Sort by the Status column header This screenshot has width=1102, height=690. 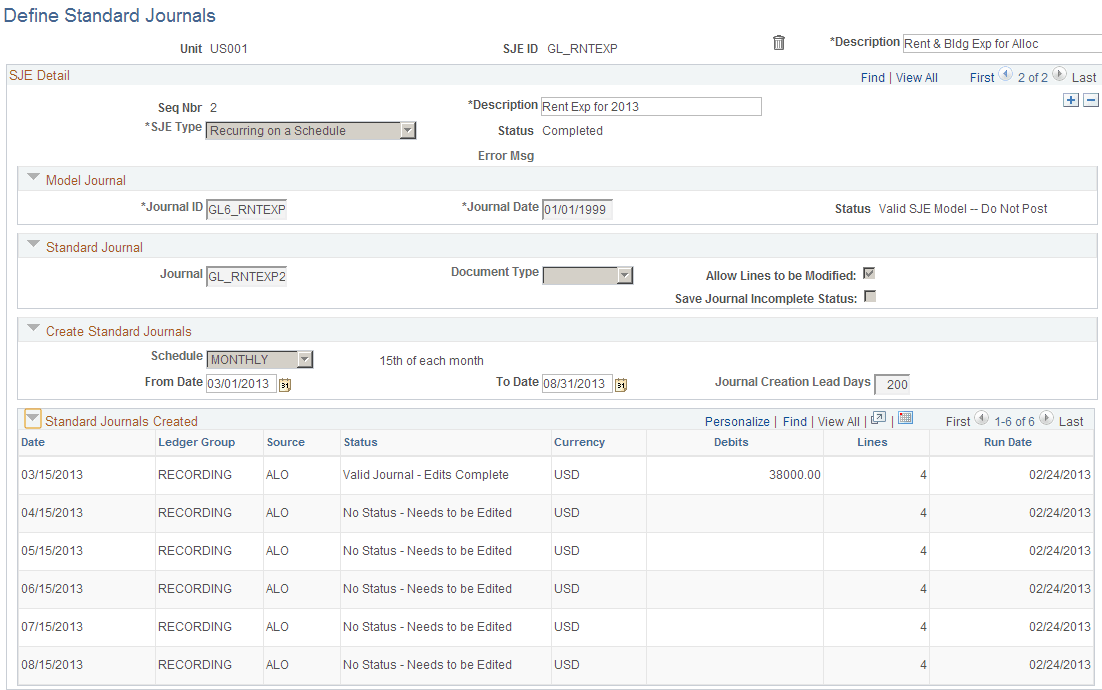coord(361,442)
